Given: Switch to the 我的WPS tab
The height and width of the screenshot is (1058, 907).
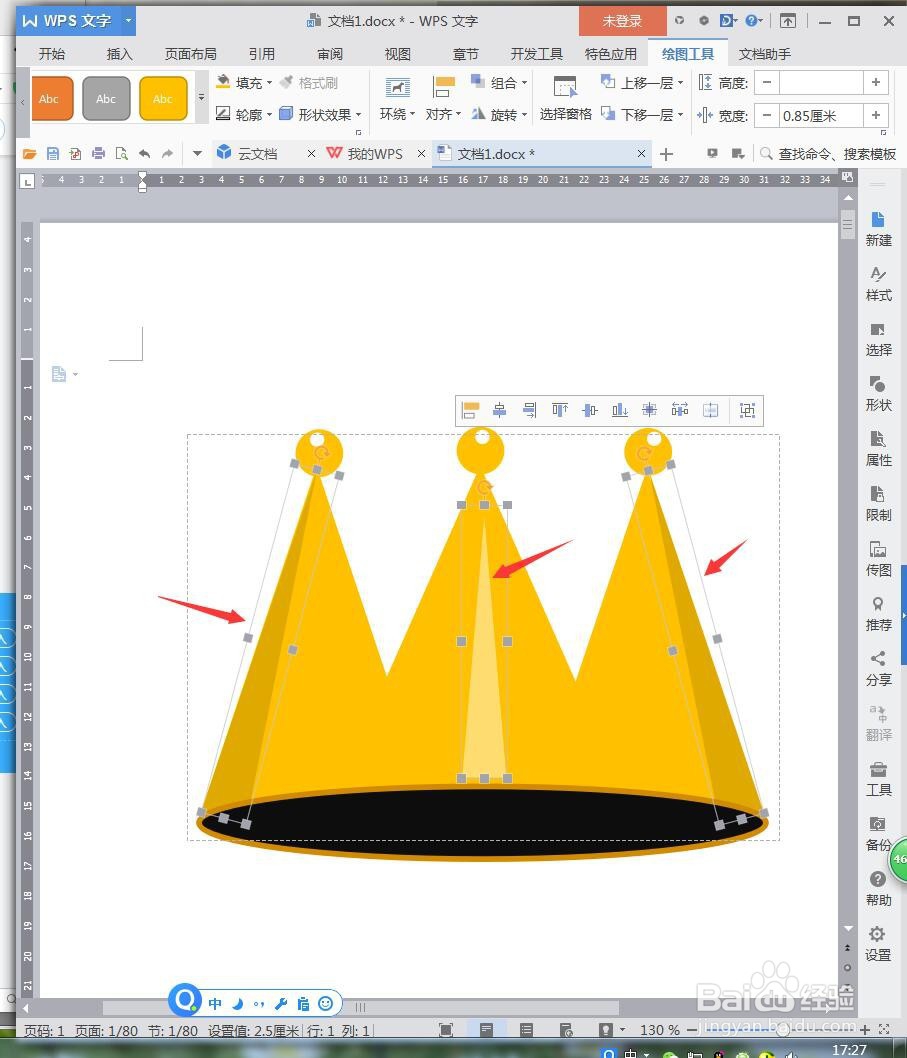Looking at the screenshot, I should coord(375,154).
